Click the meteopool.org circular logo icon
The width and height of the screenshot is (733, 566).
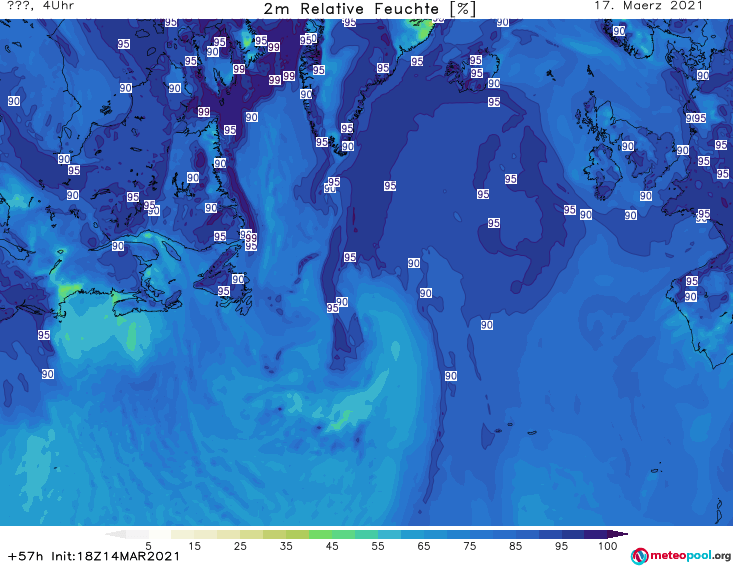[639, 556]
